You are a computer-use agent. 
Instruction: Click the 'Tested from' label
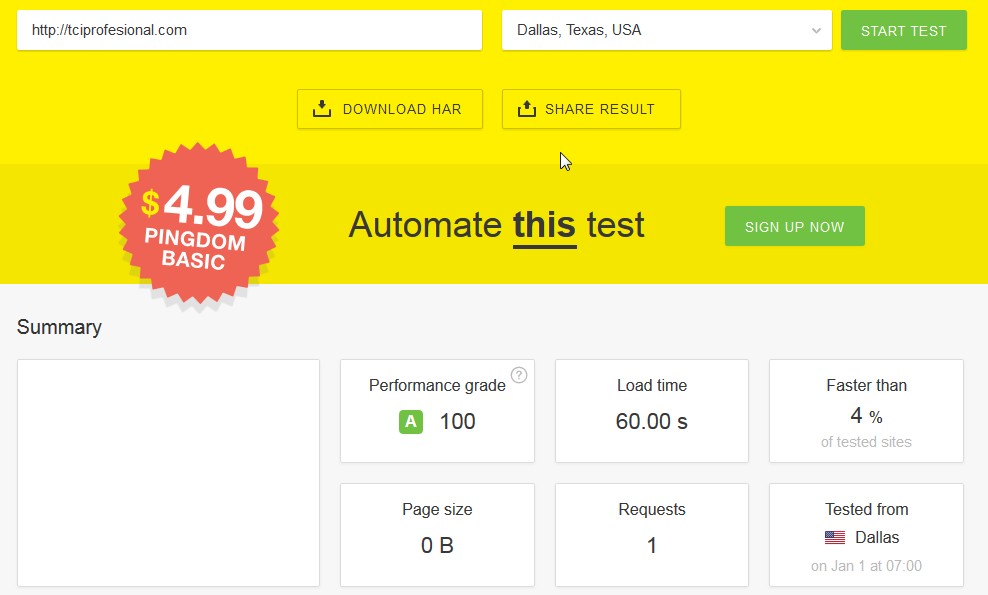866,509
